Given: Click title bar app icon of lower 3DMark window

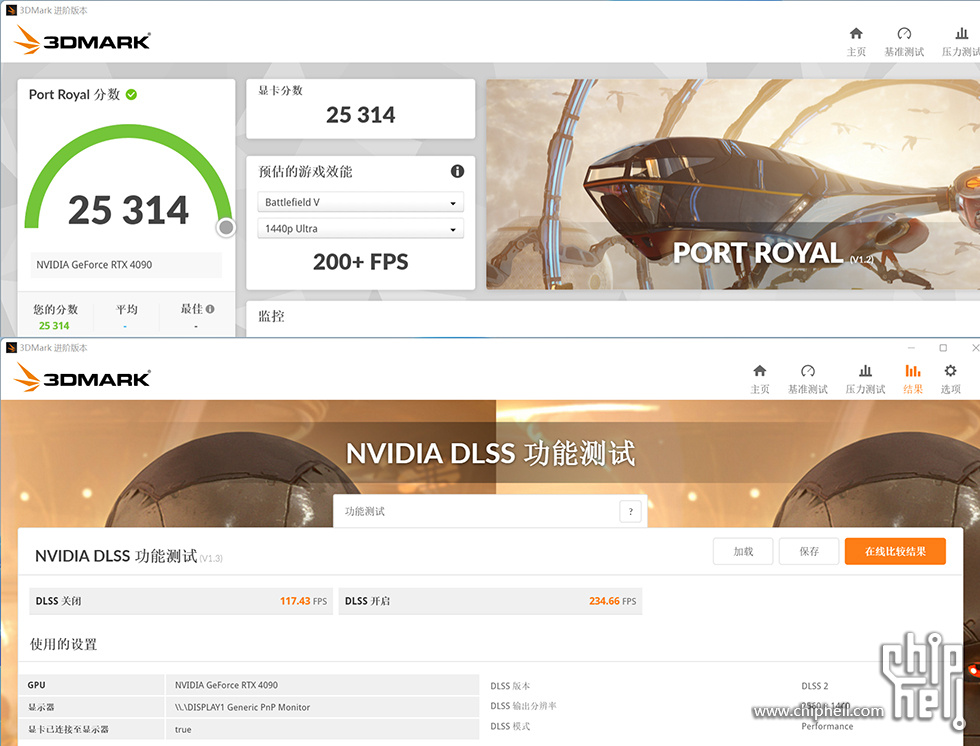Looking at the screenshot, I should 11,347.
